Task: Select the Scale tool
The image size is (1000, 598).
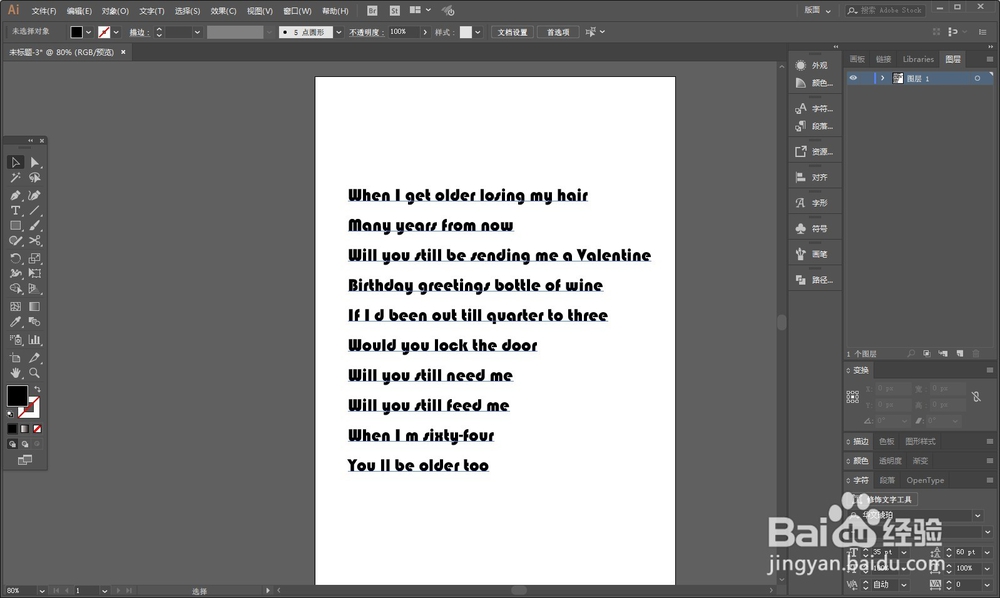Action: 34,258
